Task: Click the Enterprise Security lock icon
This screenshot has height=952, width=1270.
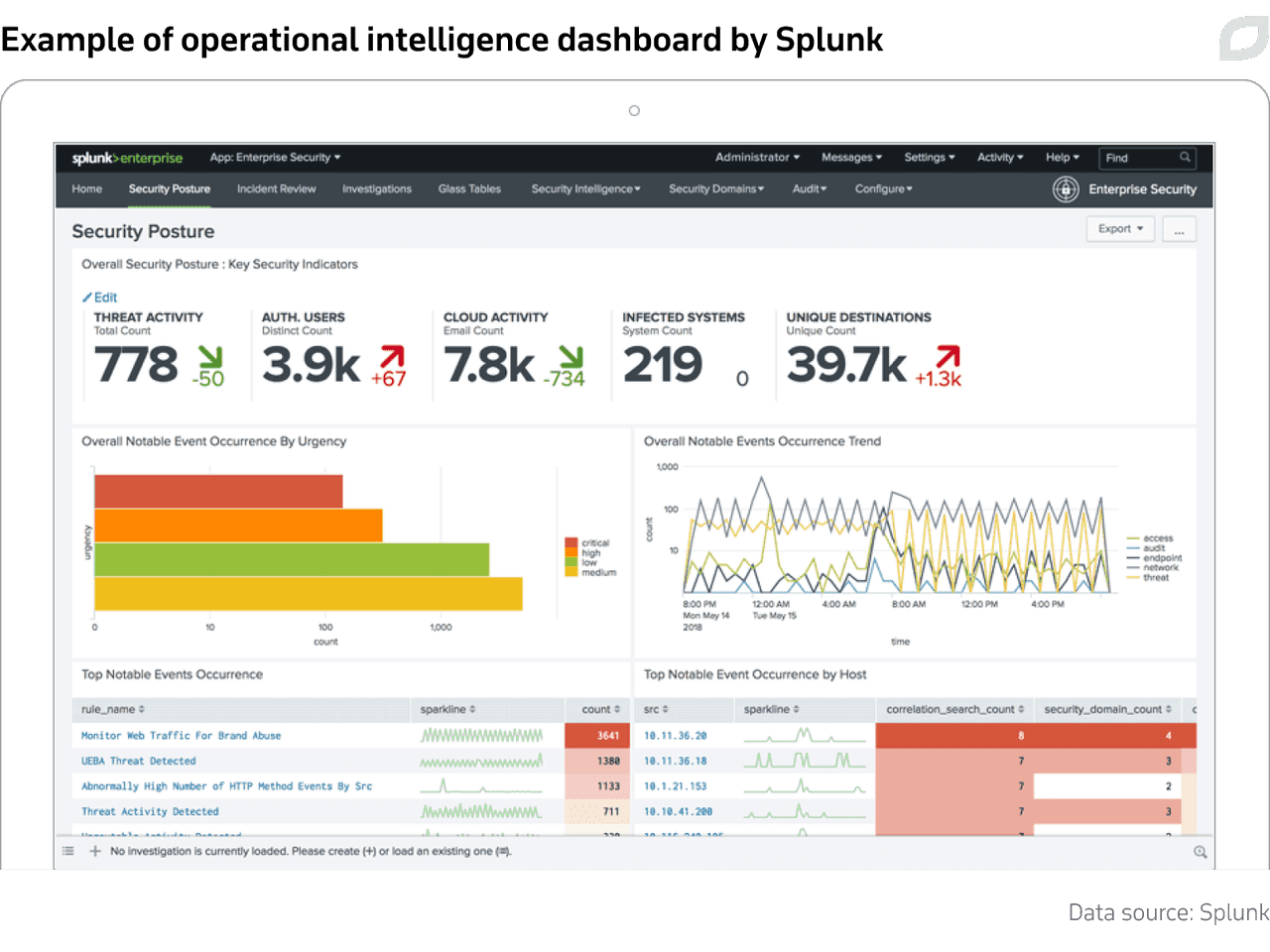Action: point(1066,189)
